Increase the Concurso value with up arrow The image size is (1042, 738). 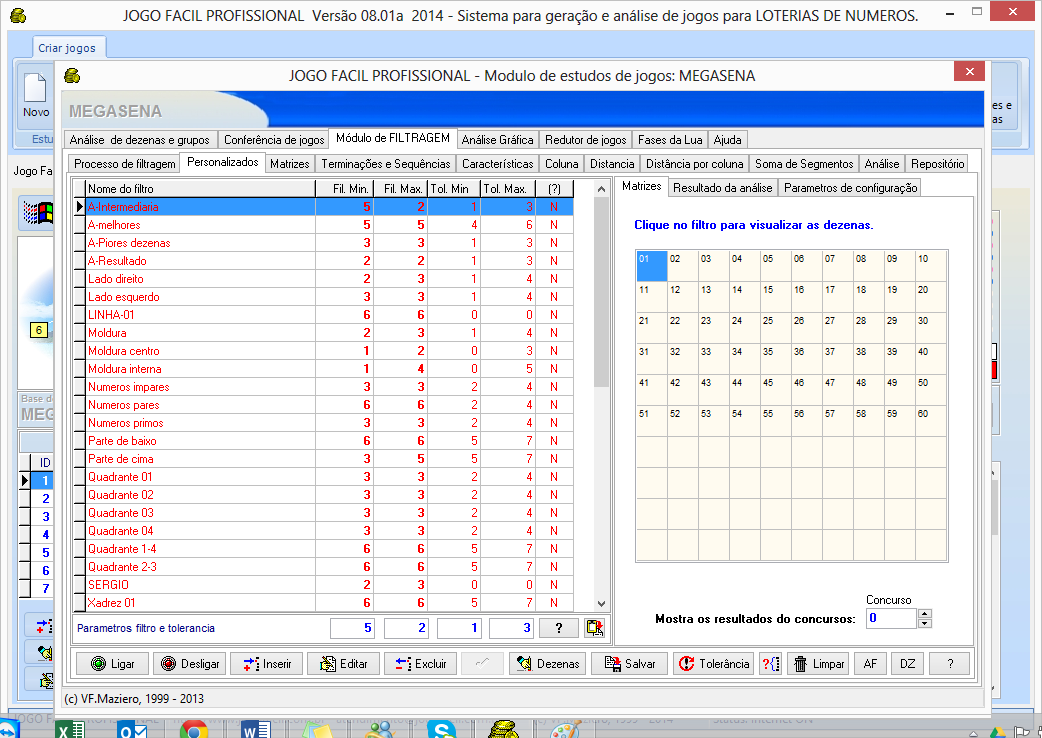coord(925,614)
